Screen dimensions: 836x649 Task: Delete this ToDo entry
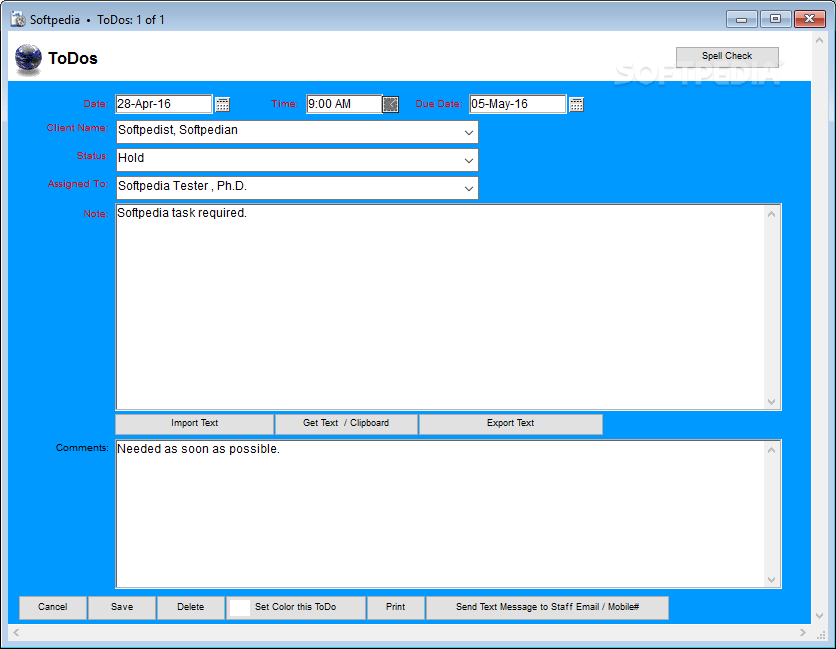(x=190, y=607)
